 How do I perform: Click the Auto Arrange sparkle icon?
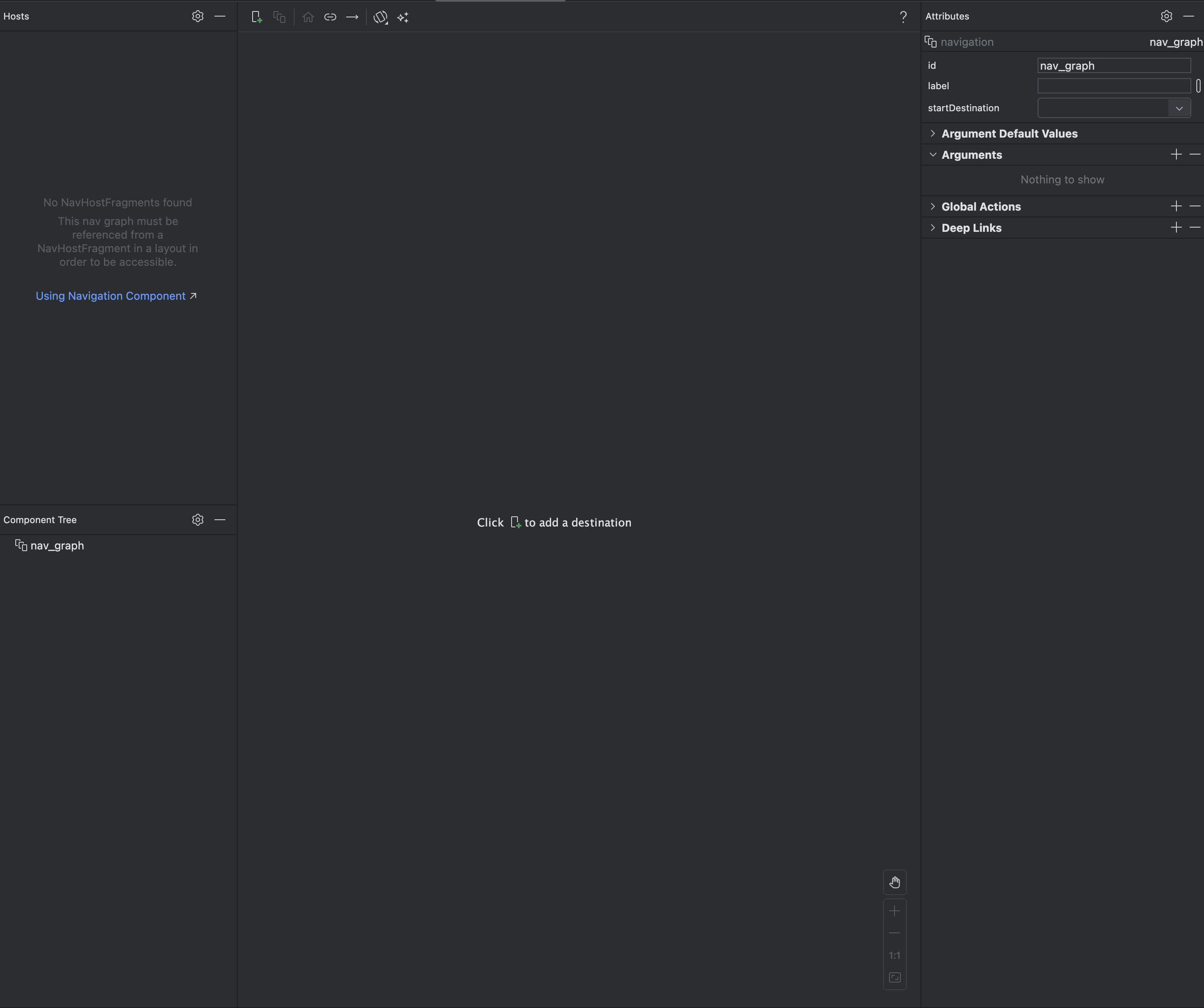[403, 17]
